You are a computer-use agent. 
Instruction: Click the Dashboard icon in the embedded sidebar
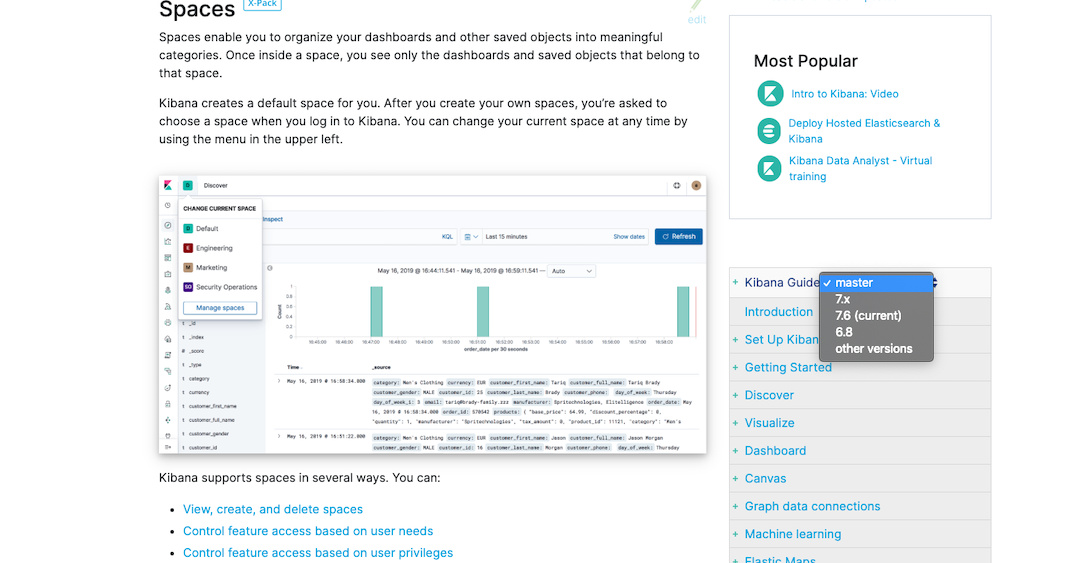(x=168, y=258)
